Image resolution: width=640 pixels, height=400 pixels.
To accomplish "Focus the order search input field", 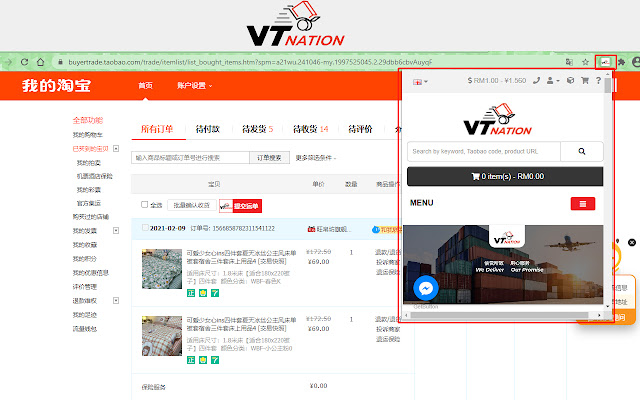I will click(190, 158).
